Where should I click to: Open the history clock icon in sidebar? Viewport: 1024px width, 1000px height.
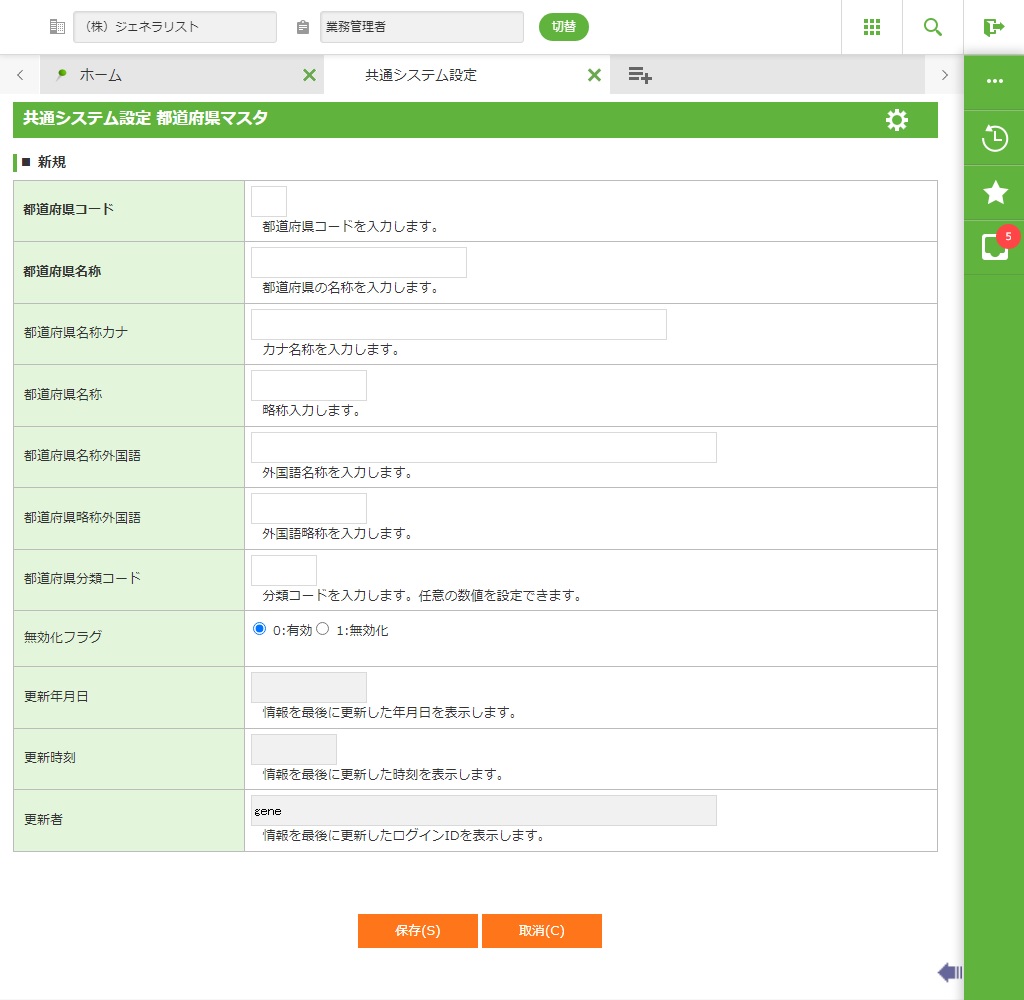coord(995,138)
